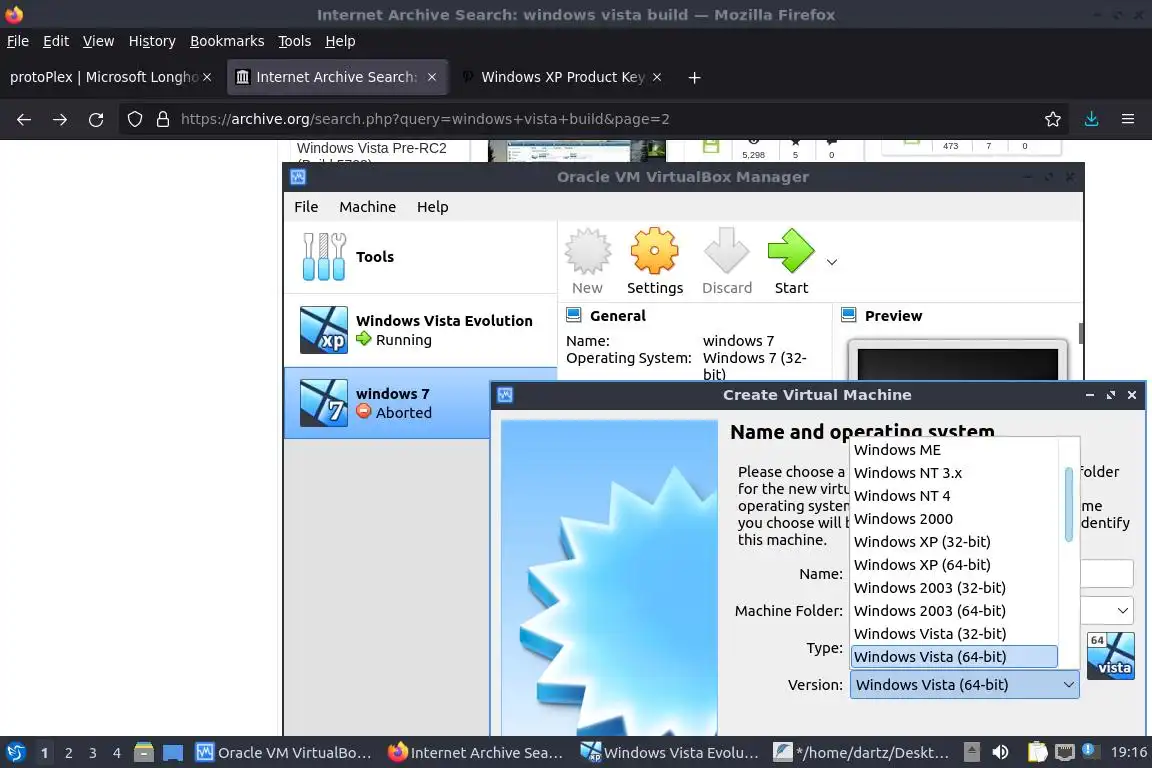Expand the Machine Folder dropdown arrow
Viewport: 1152px width, 768px height.
(x=1122, y=611)
